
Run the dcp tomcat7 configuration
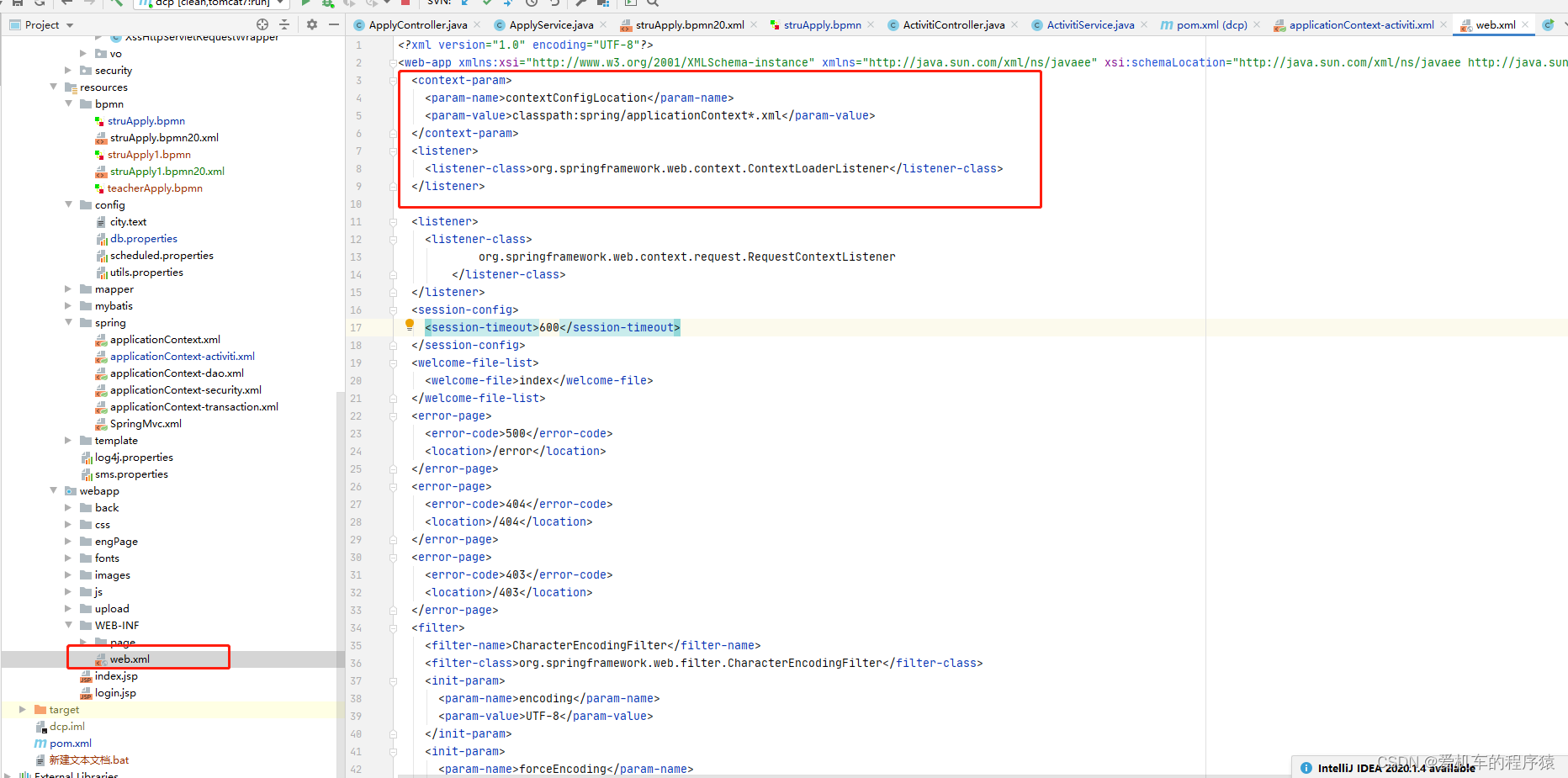306,3
